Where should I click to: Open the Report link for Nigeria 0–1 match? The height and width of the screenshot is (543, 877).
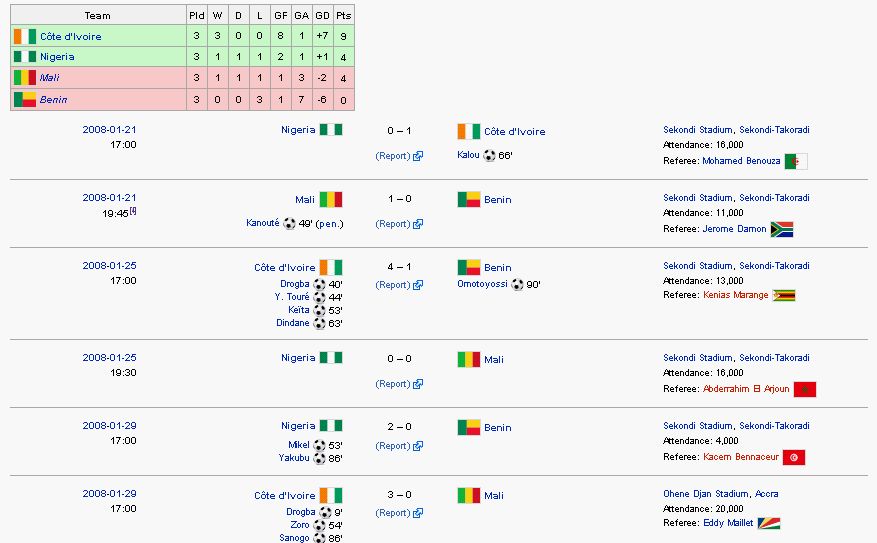tap(393, 156)
